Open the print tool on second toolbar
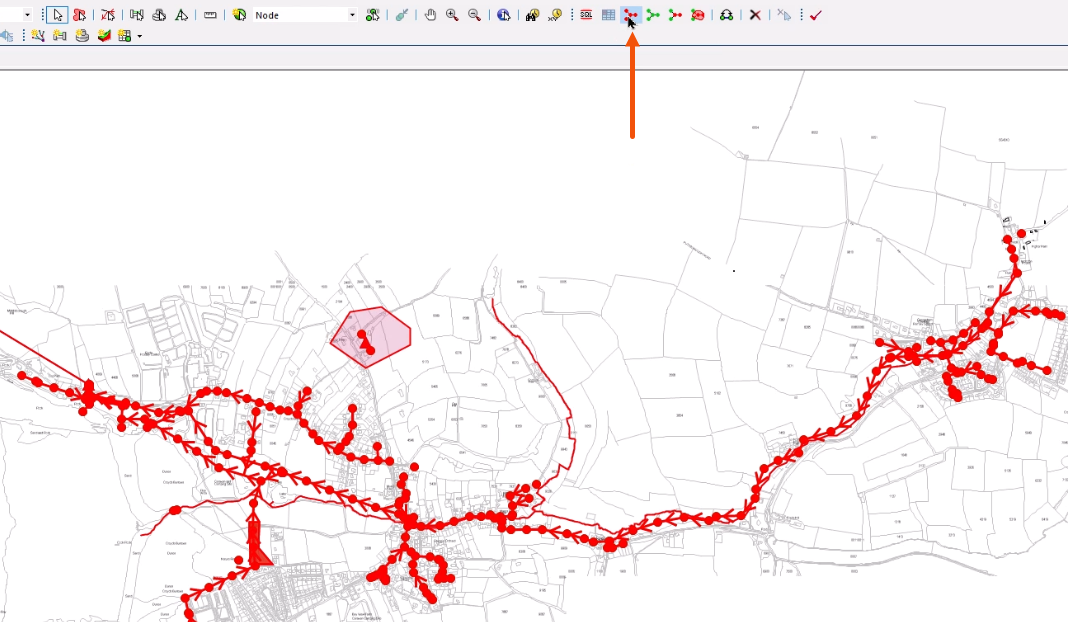The height and width of the screenshot is (622, 1068). point(82,37)
